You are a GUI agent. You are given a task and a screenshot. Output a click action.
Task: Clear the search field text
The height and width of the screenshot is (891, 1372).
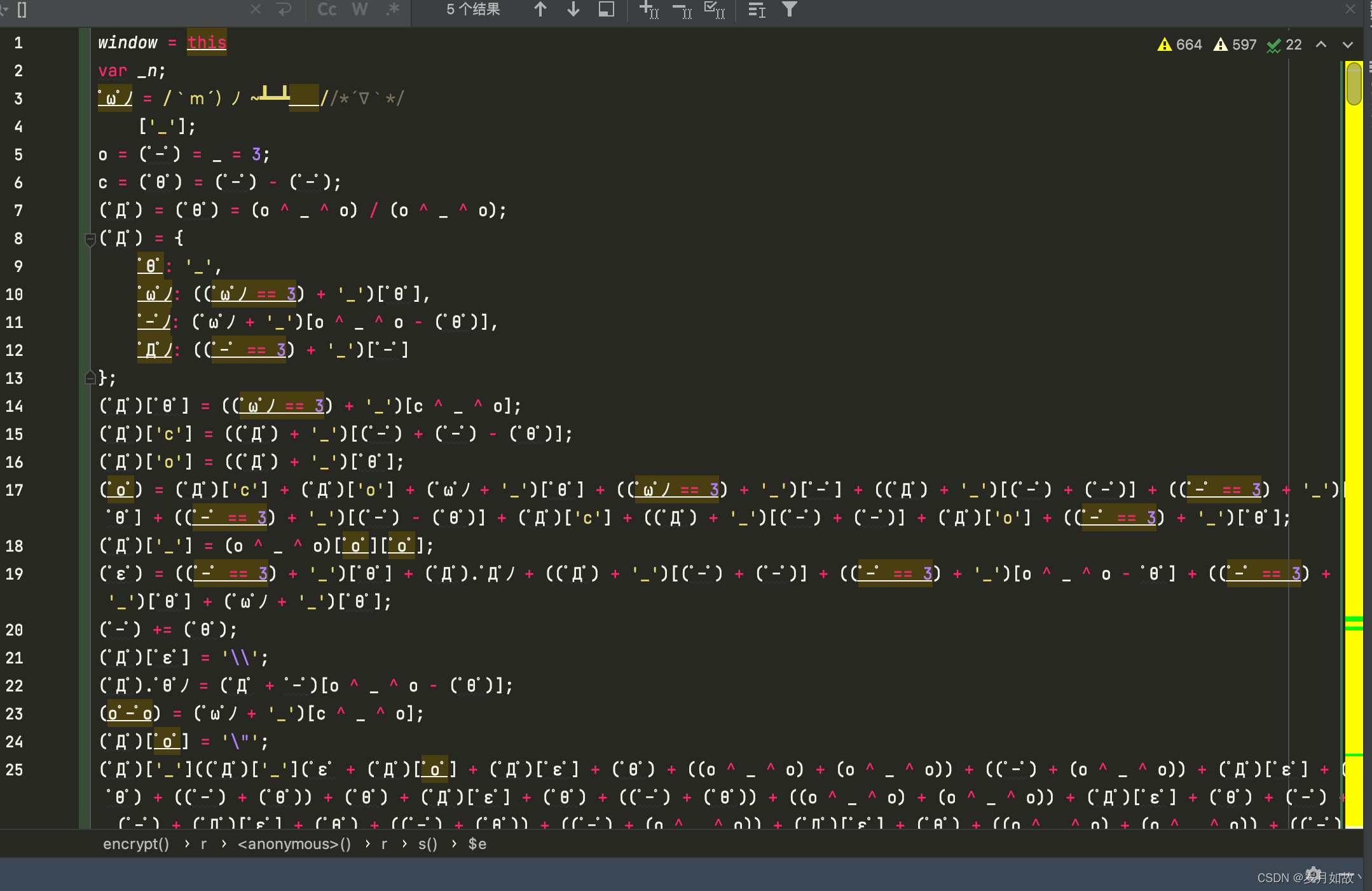[256, 9]
